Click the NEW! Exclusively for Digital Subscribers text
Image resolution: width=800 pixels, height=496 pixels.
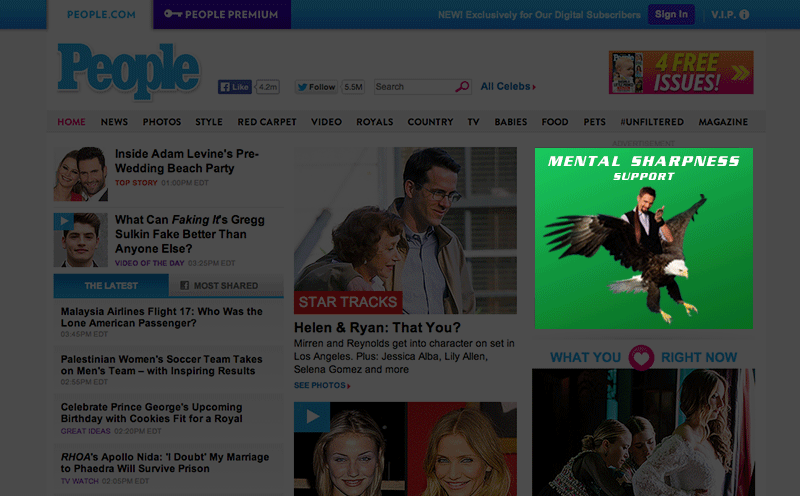539,15
